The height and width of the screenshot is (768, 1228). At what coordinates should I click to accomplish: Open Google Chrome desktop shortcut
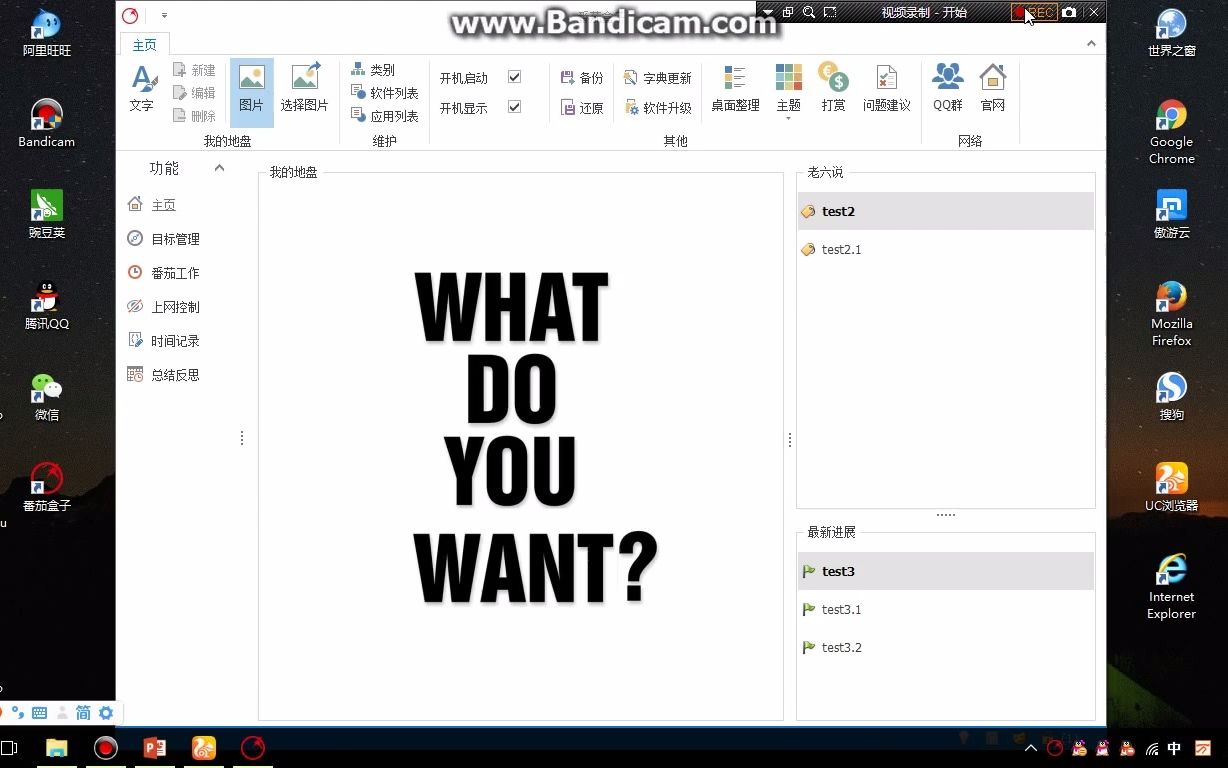(1171, 132)
